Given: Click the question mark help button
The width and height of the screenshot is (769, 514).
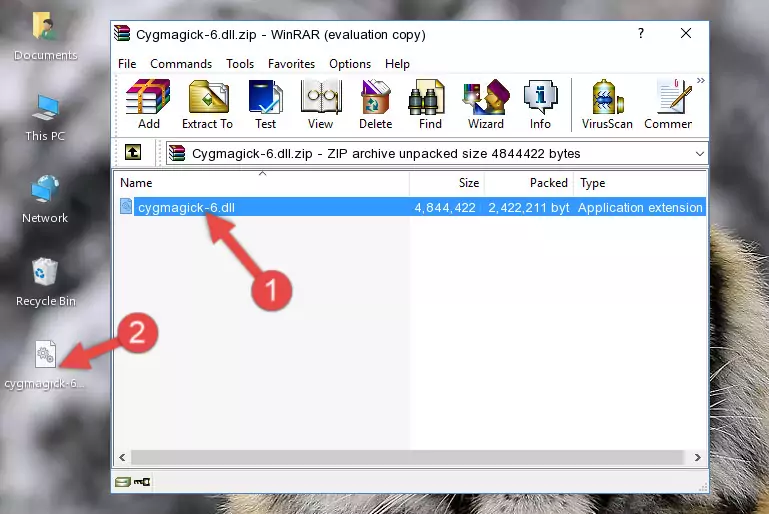Looking at the screenshot, I should click(x=641, y=33).
